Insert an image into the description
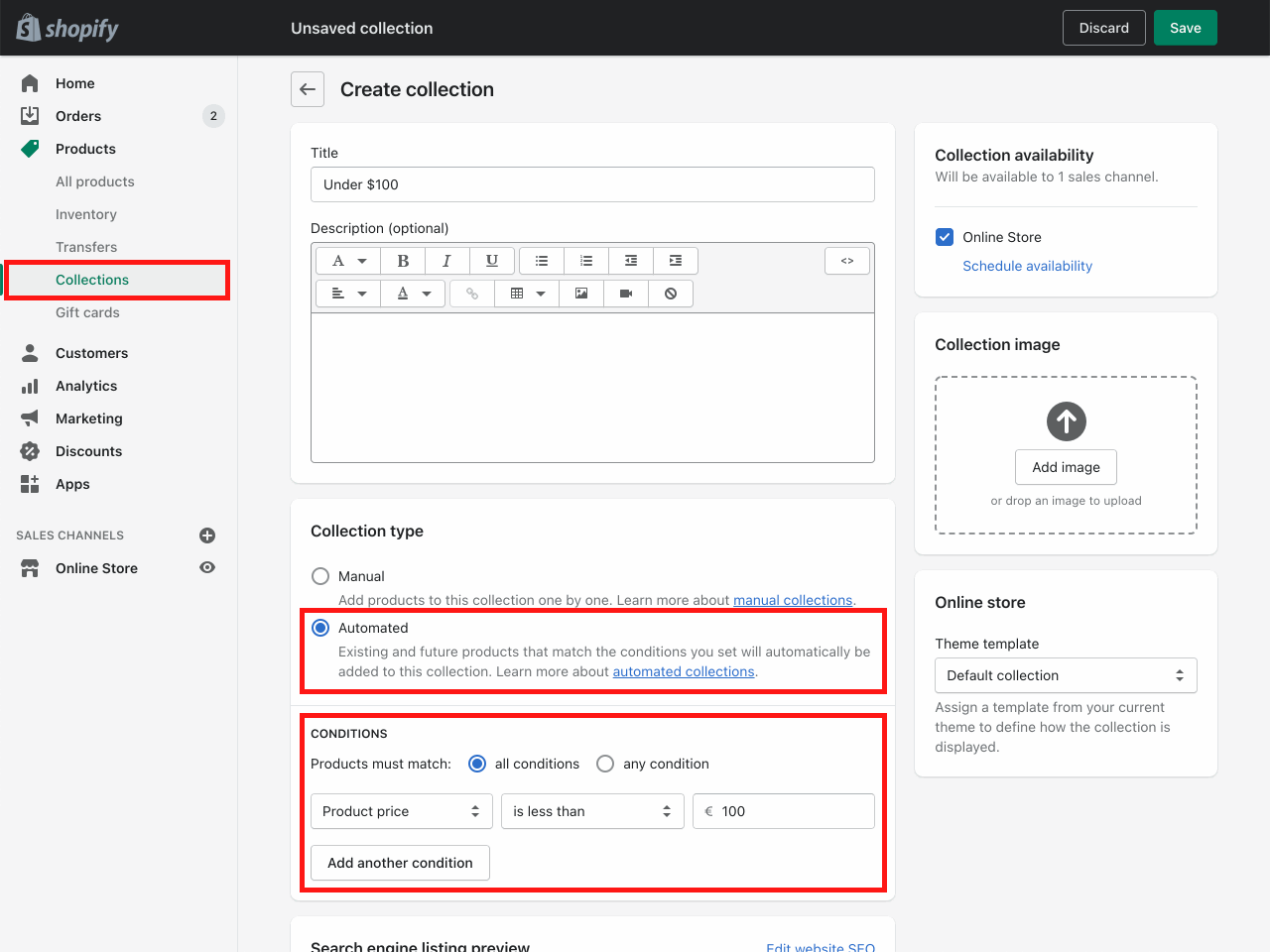The image size is (1270, 952). [580, 293]
